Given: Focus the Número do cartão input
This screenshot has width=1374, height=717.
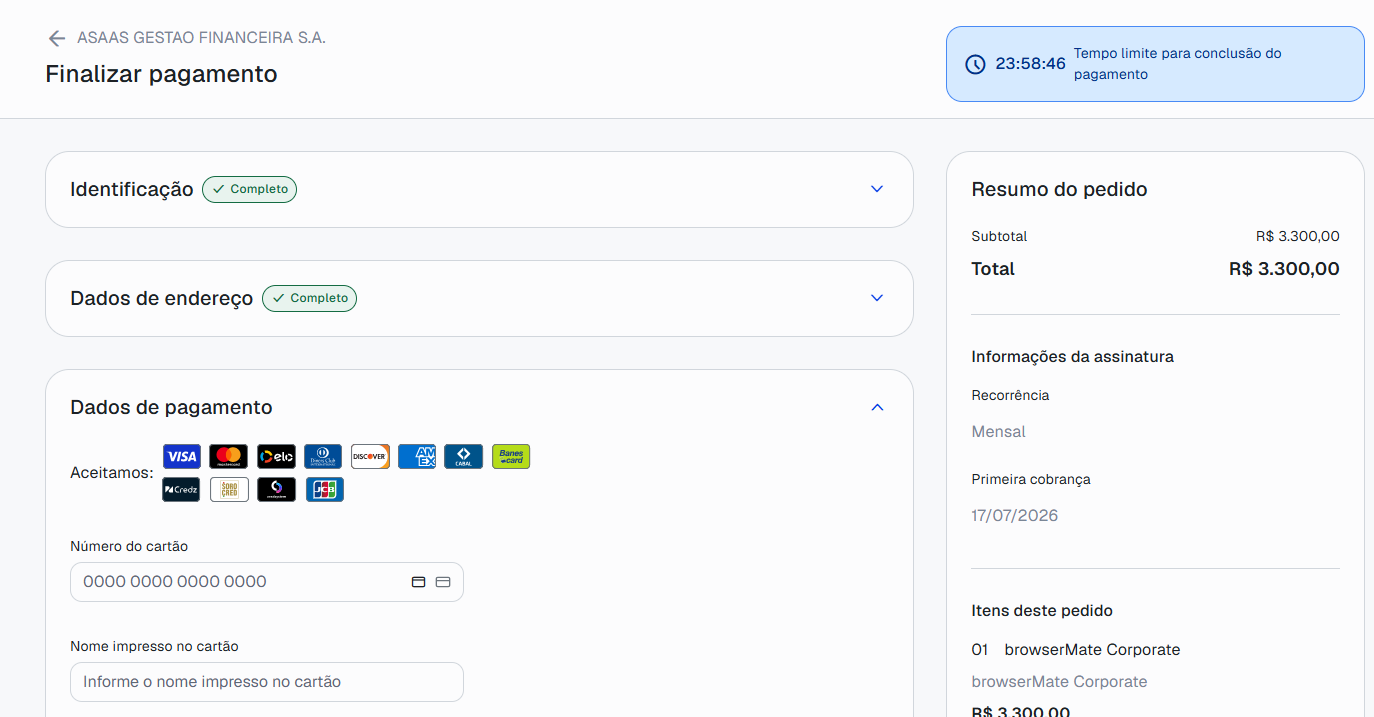Looking at the screenshot, I should point(267,582).
